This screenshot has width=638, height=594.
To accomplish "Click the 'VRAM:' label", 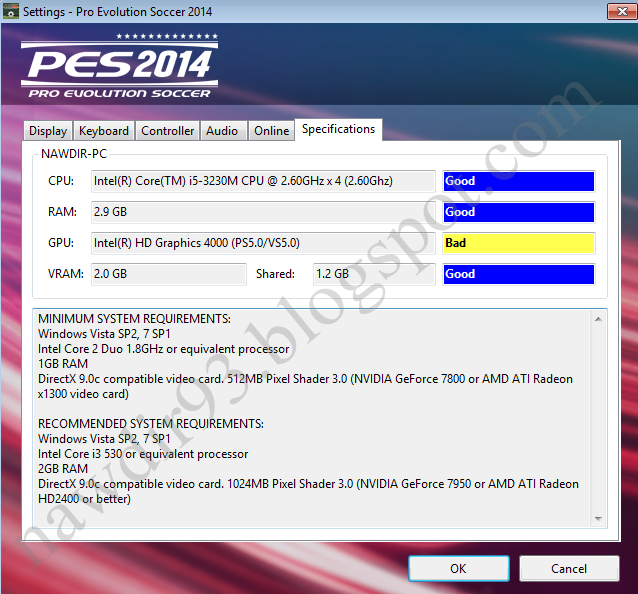I will coord(66,274).
